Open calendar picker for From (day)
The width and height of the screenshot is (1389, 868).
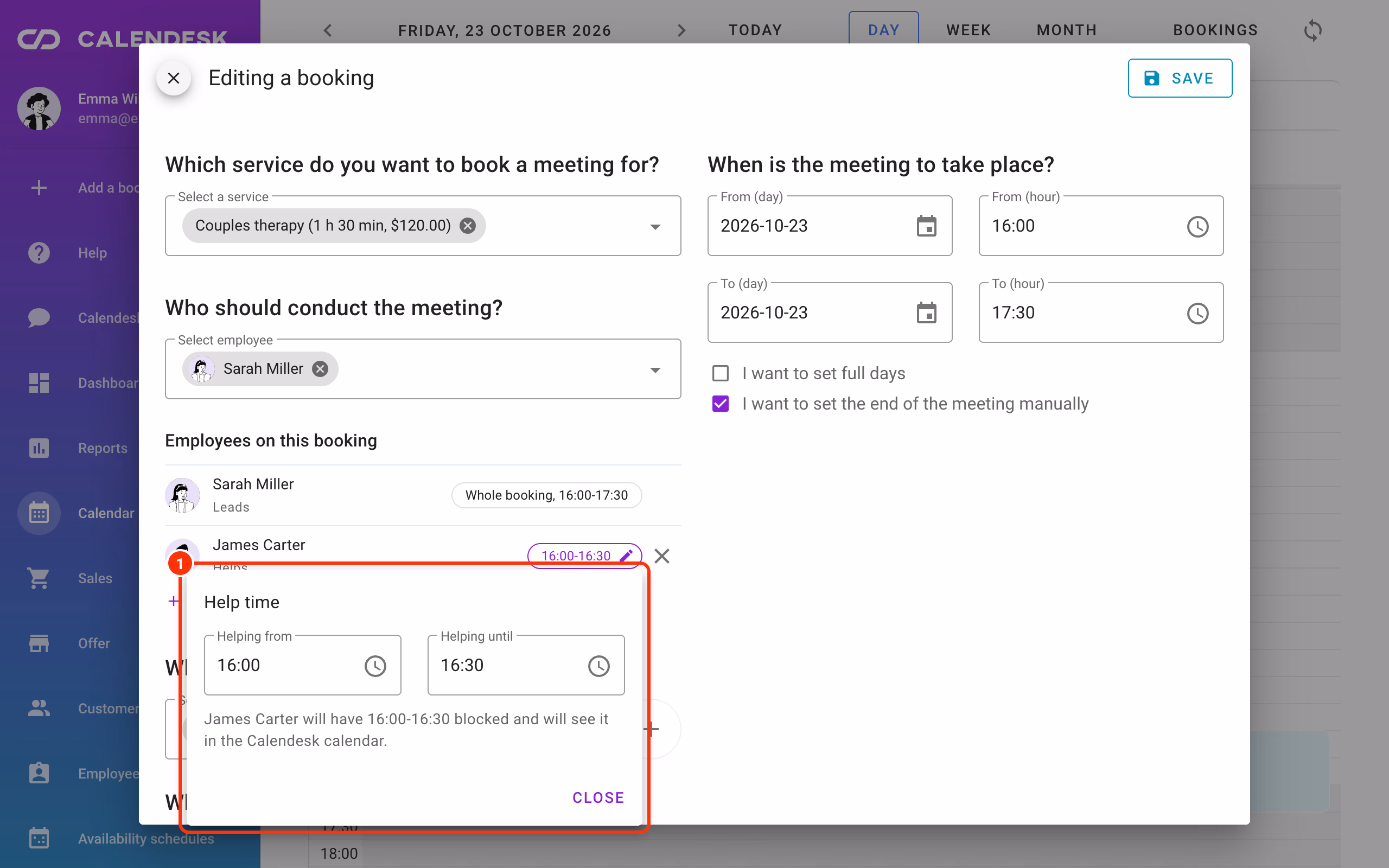[x=926, y=226]
